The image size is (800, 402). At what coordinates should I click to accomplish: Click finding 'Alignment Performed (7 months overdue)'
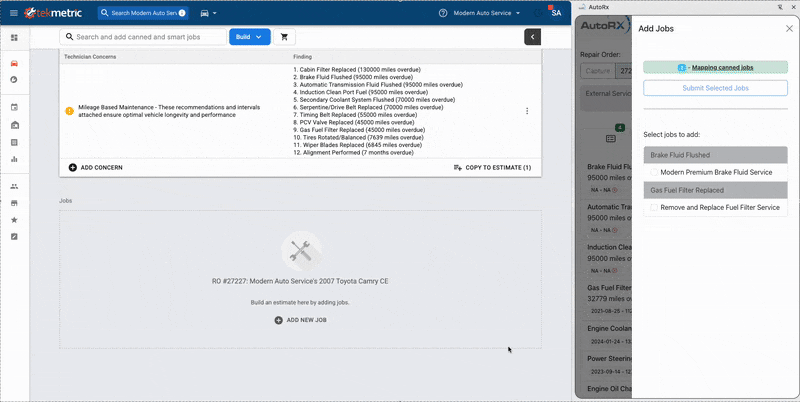tap(353, 153)
